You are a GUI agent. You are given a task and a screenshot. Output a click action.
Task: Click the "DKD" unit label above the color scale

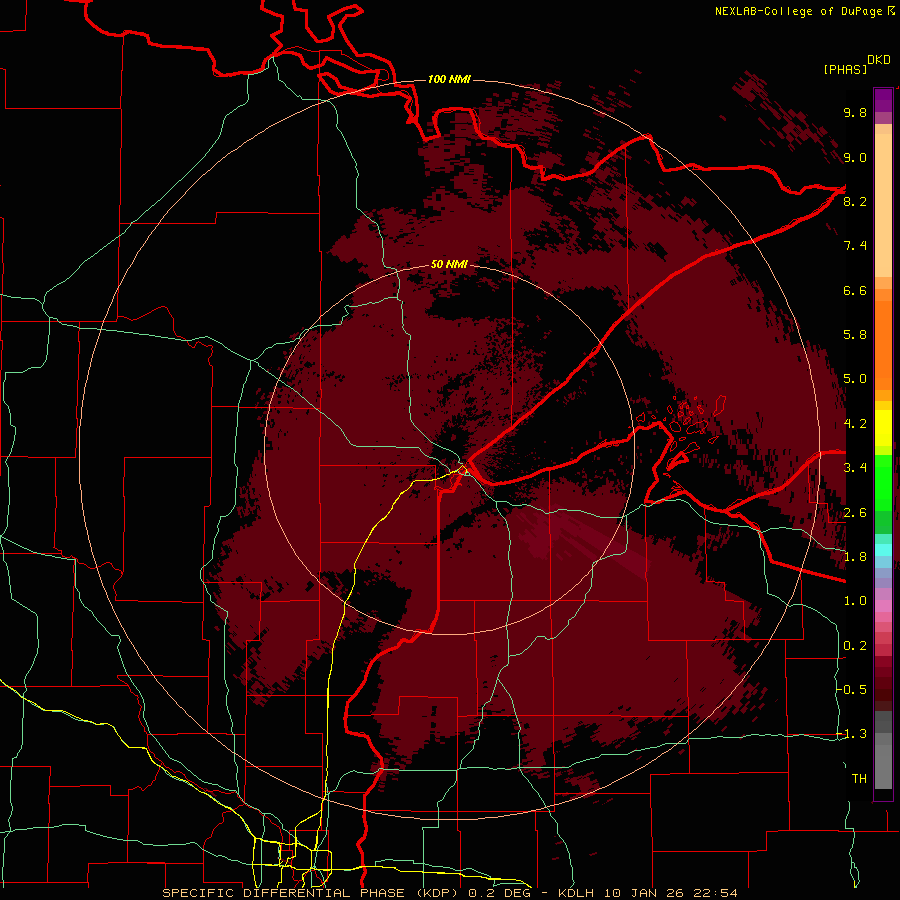click(879, 60)
